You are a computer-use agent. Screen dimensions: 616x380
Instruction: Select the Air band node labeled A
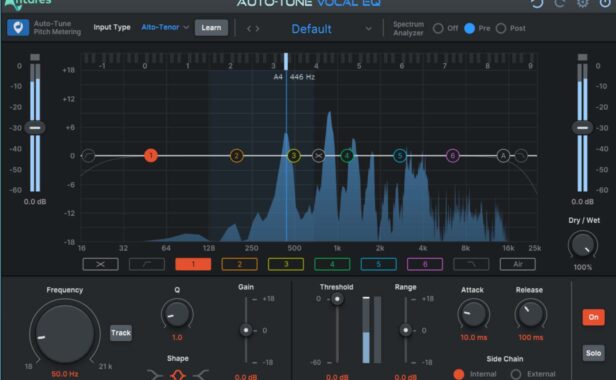pyautogui.click(x=503, y=156)
